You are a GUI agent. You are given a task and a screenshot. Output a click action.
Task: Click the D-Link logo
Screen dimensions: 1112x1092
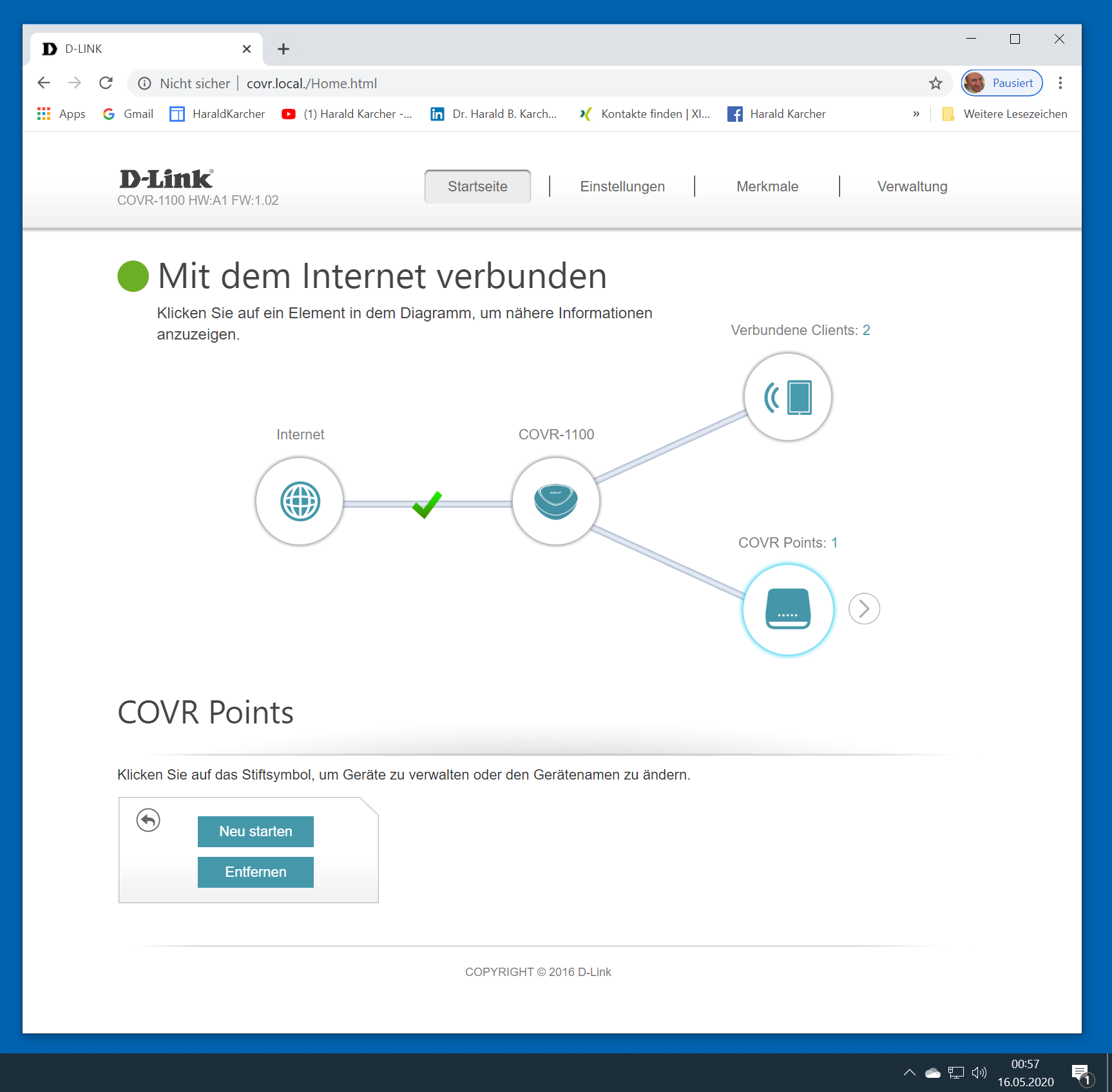[x=166, y=178]
